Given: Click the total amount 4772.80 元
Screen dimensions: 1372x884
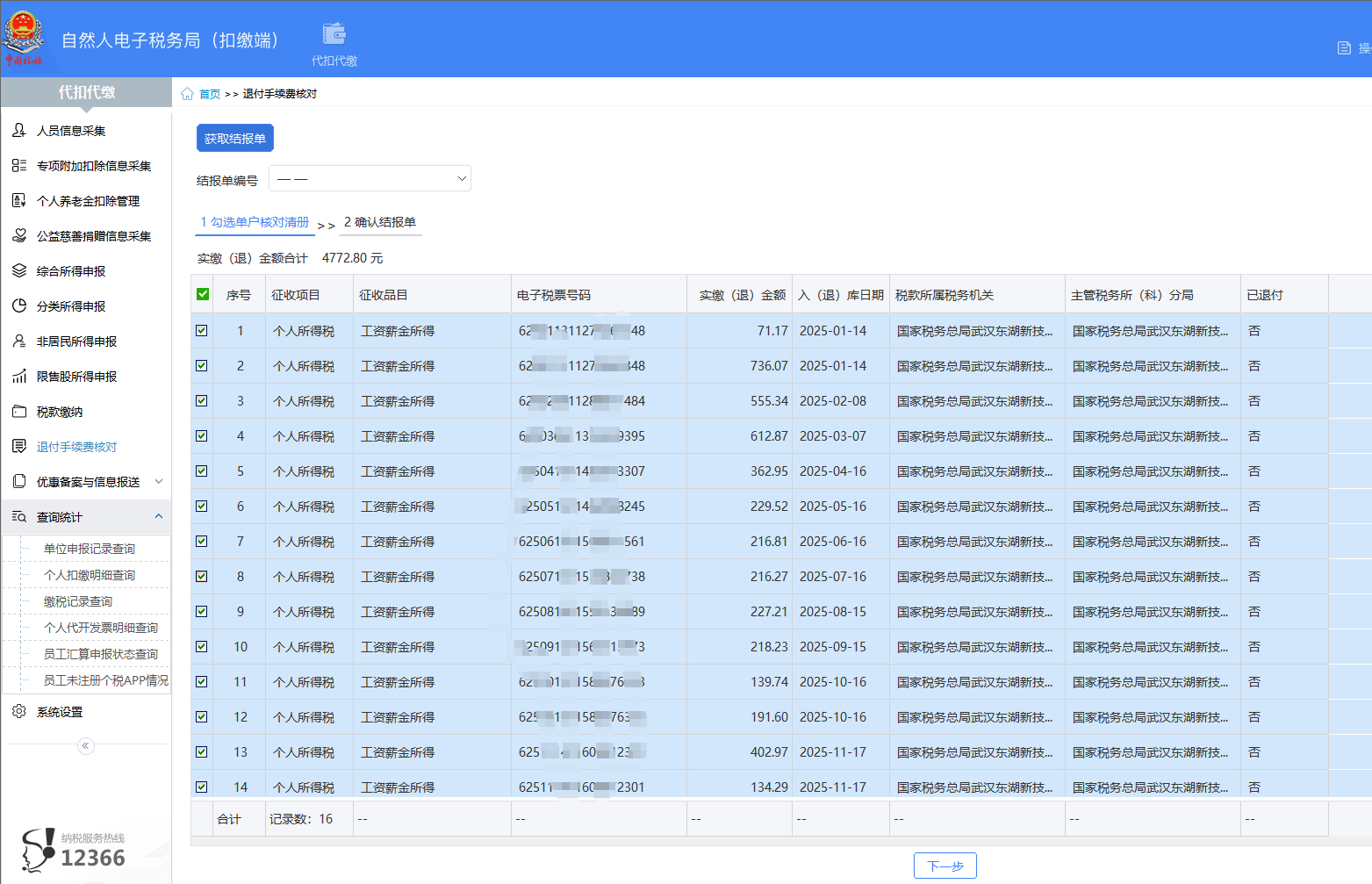Looking at the screenshot, I should coord(352,258).
